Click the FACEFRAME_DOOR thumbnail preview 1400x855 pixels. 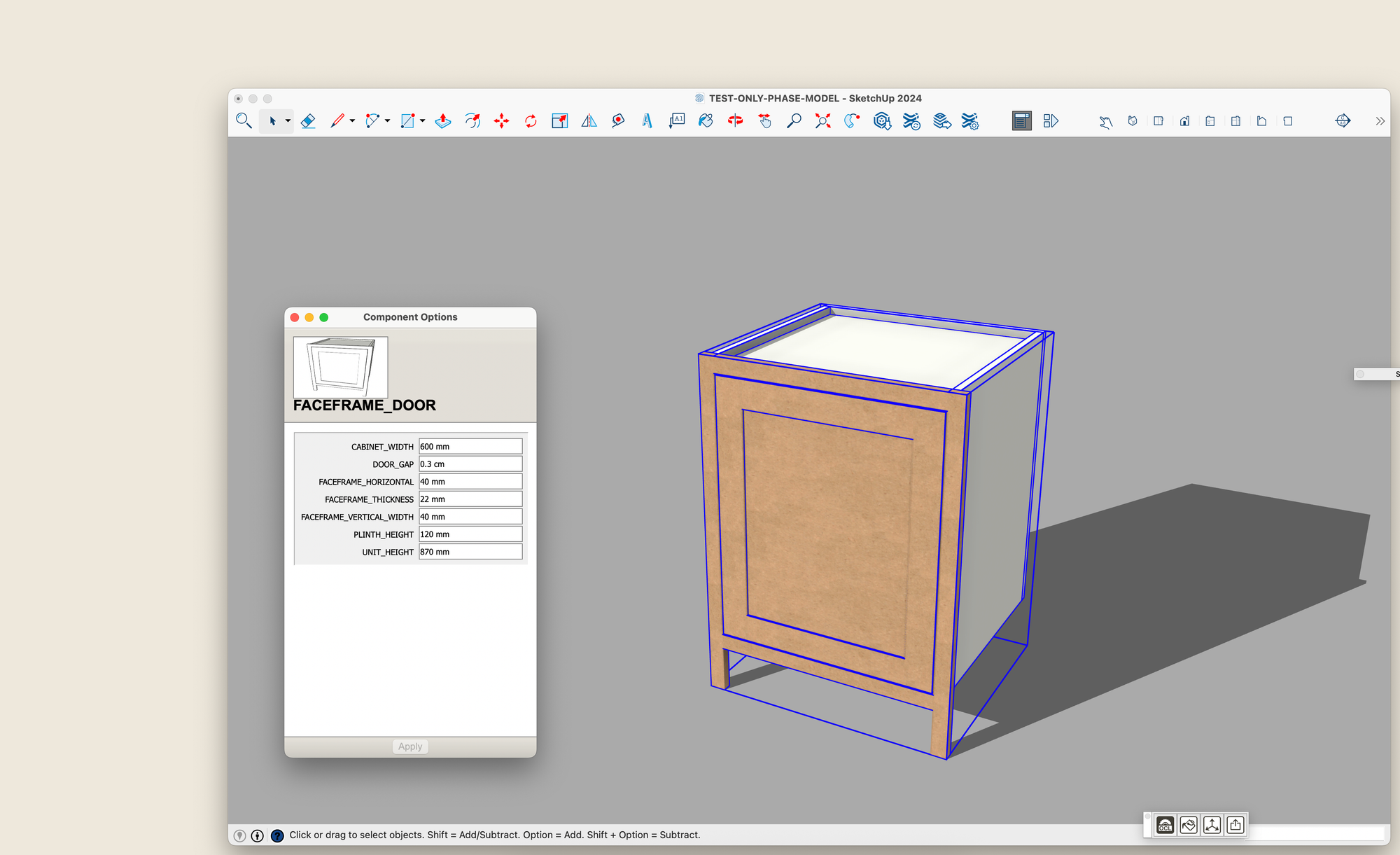[x=340, y=368]
